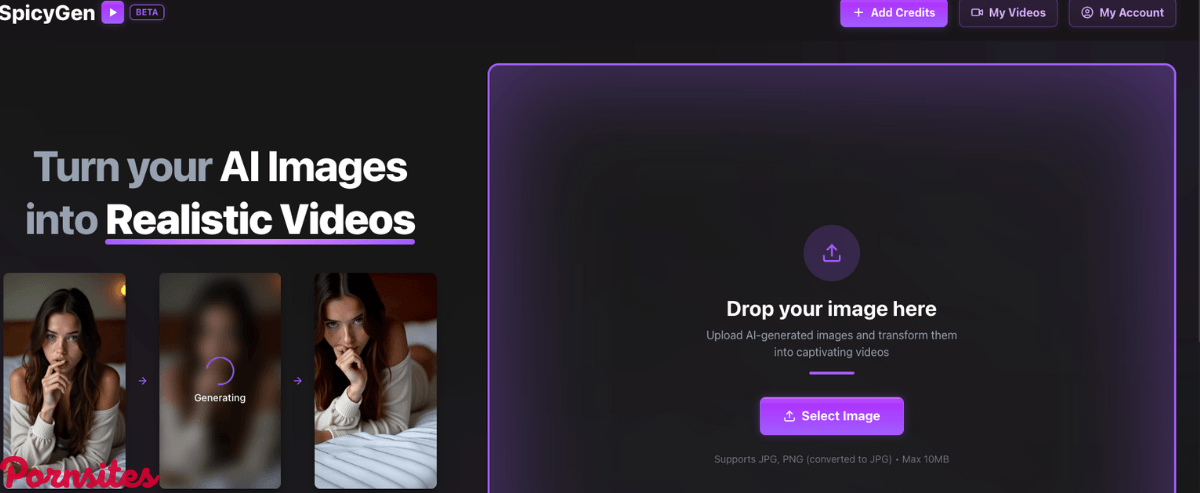Click the Generating spinner indicator
The width and height of the screenshot is (1200, 493).
tap(220, 371)
